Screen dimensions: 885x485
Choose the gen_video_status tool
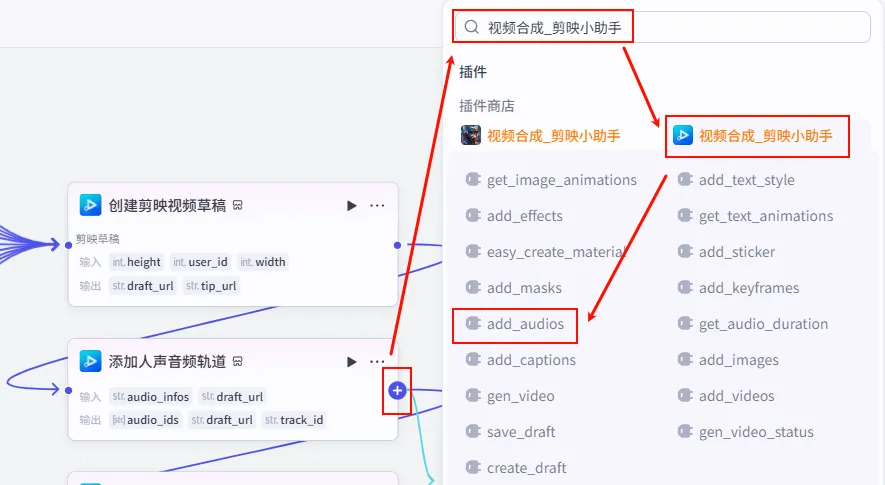click(746, 432)
